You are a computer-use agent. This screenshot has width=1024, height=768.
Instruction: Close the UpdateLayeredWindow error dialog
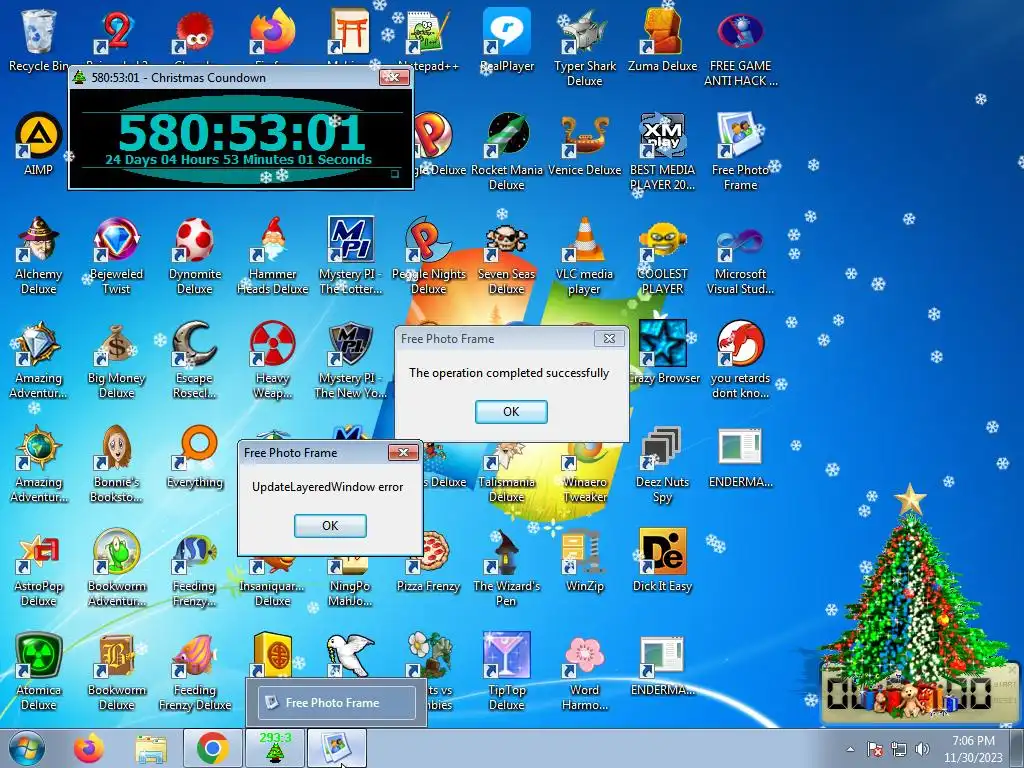click(403, 452)
